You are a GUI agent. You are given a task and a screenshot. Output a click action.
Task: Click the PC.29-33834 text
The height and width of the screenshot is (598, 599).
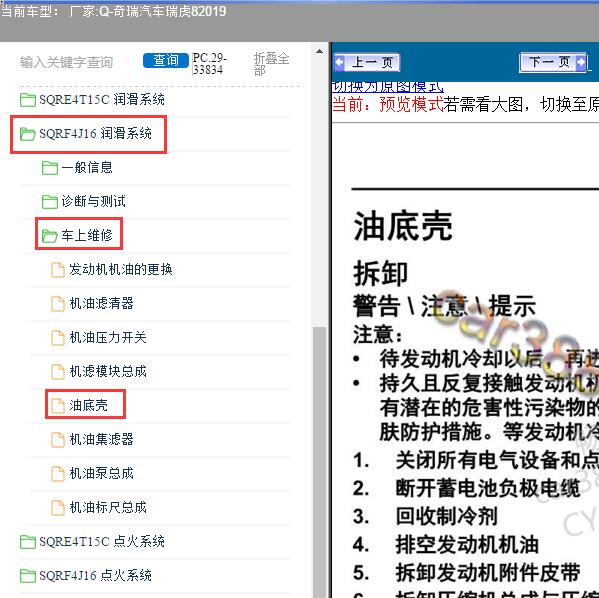click(209, 64)
